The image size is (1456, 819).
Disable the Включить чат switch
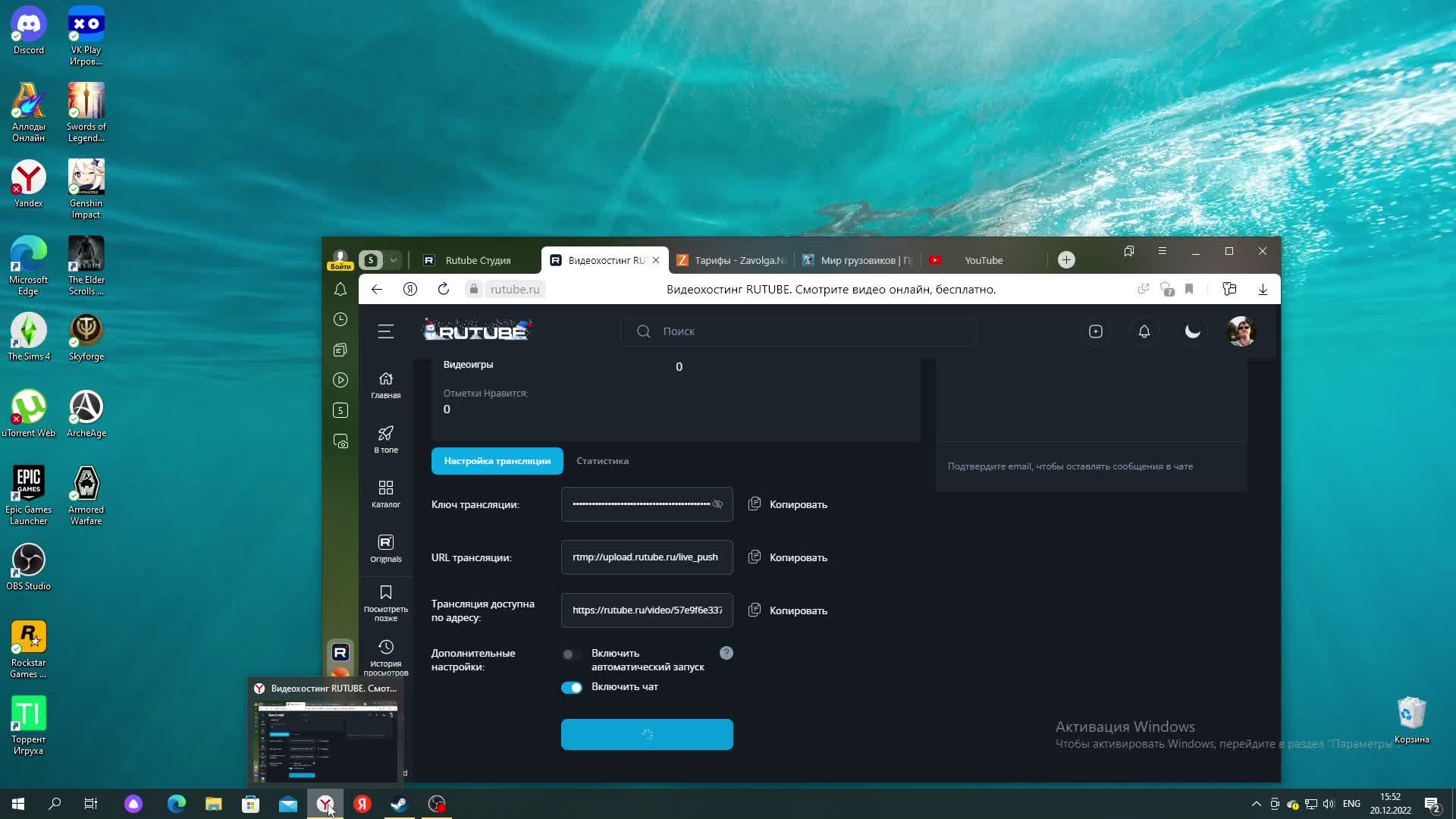(x=571, y=688)
